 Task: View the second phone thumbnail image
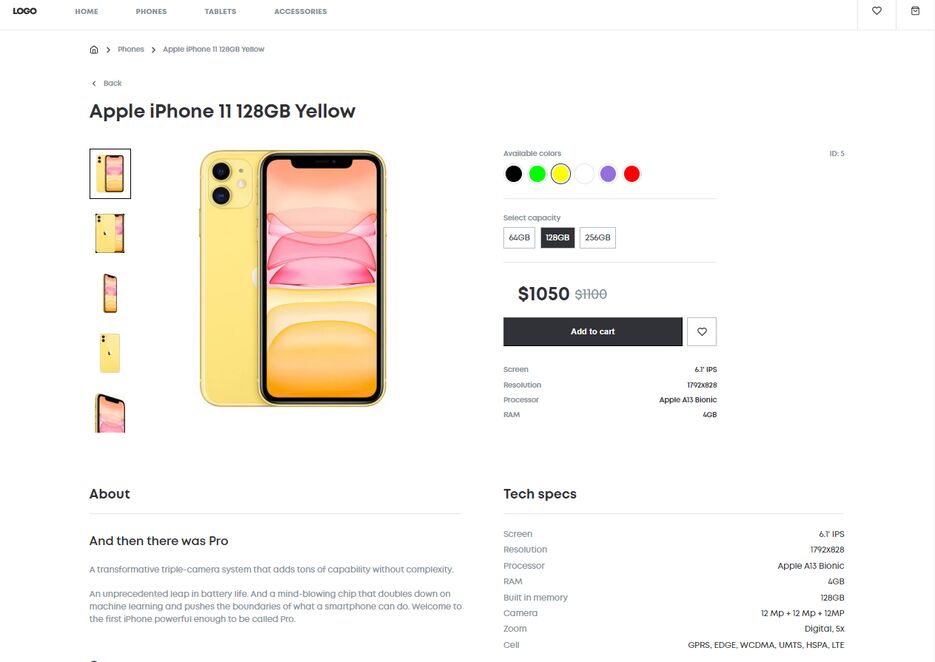[x=110, y=233]
